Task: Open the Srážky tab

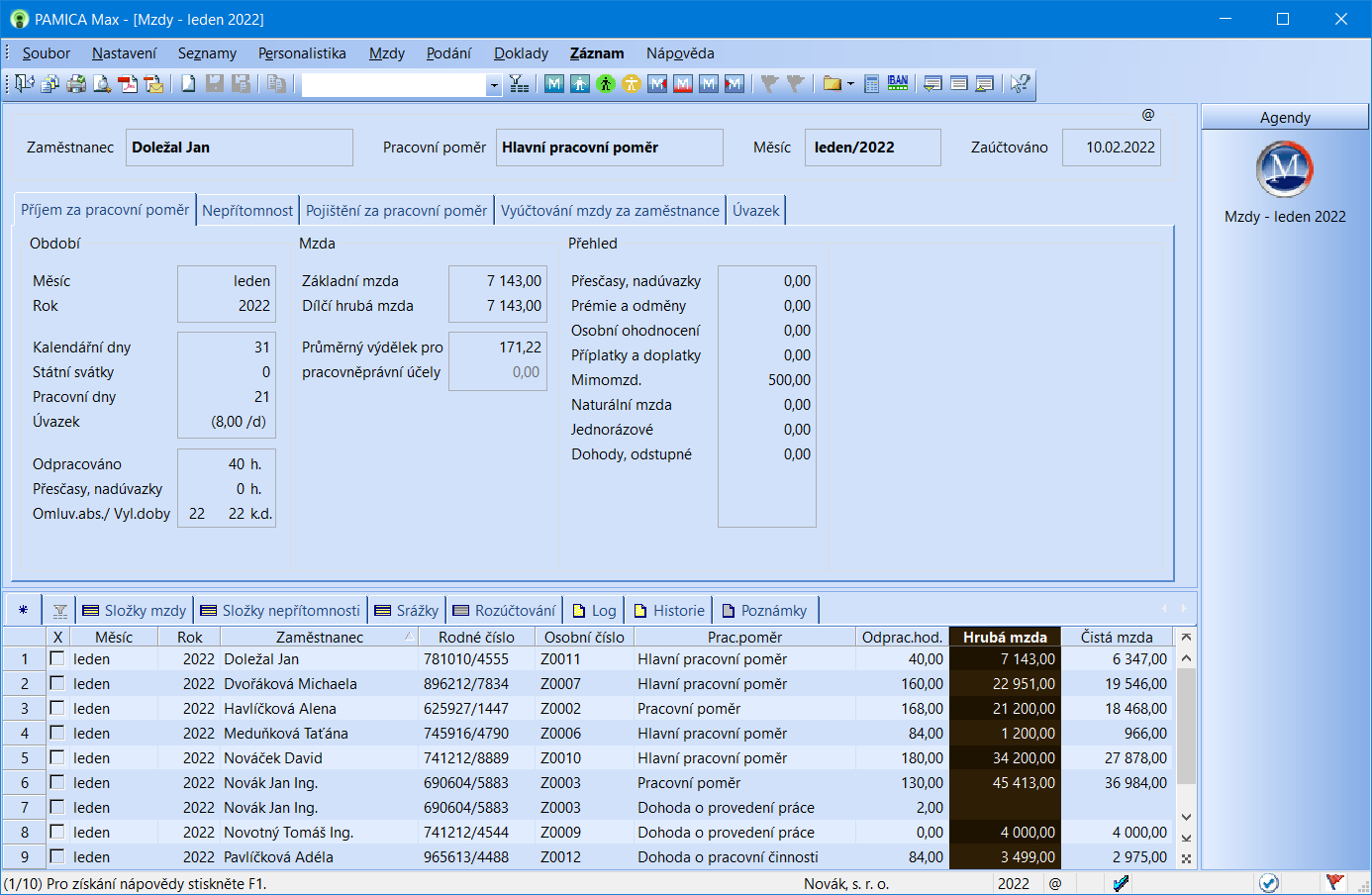Action: (407, 611)
